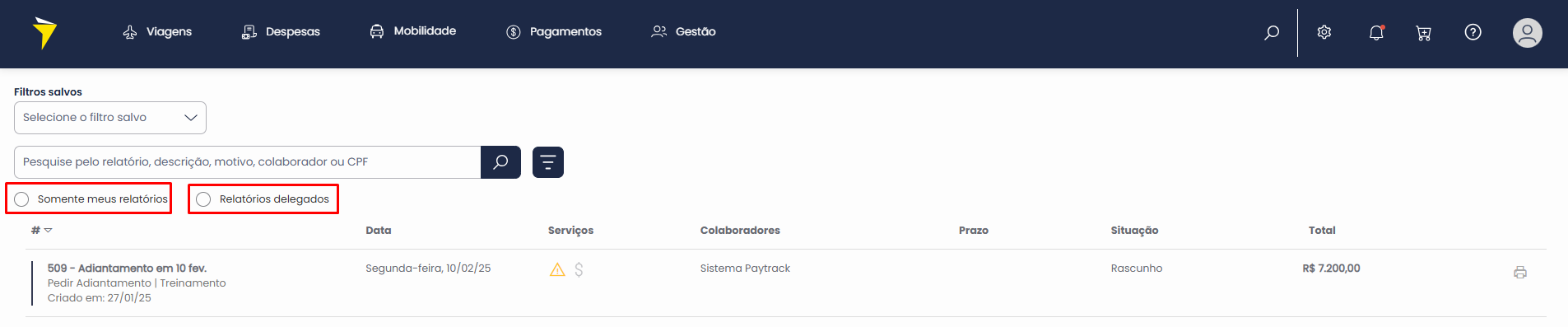The height and width of the screenshot is (327, 1568).
Task: Open the user profile avatar
Action: [1527, 32]
